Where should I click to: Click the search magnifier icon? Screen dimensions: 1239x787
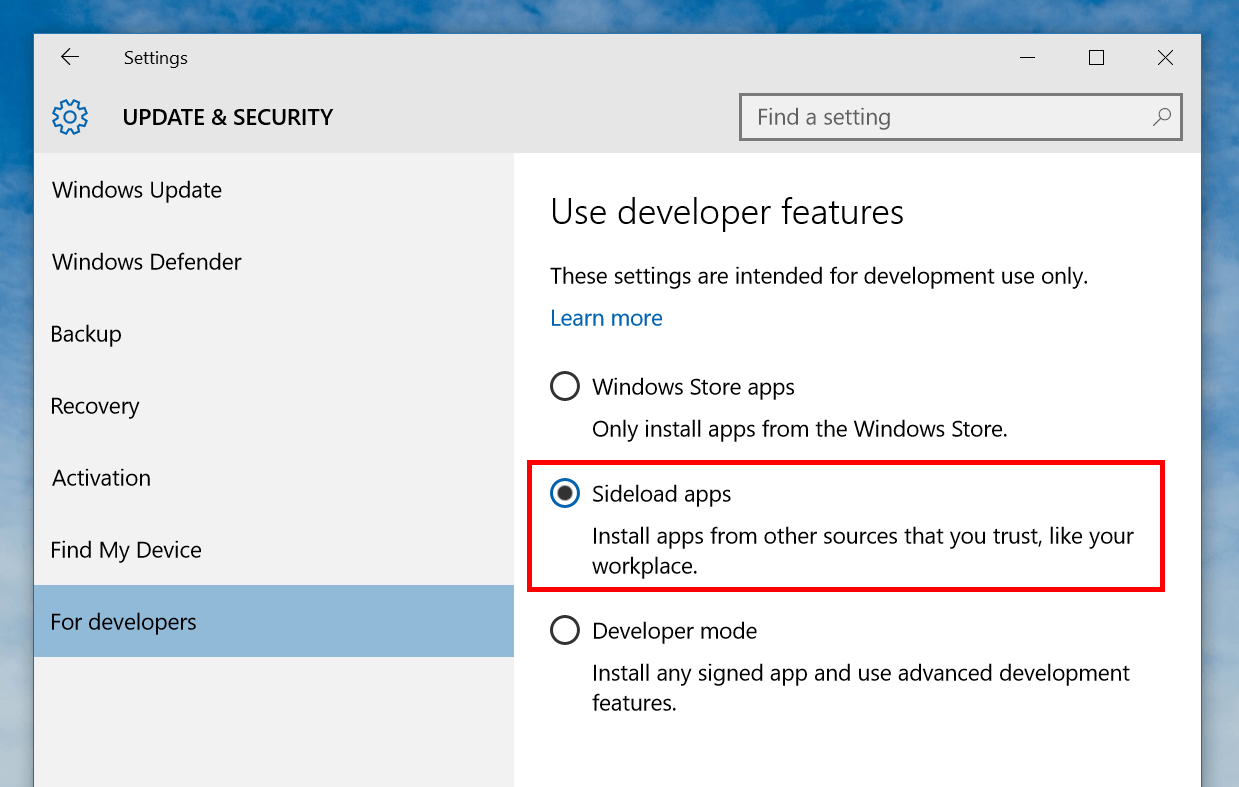[1161, 117]
